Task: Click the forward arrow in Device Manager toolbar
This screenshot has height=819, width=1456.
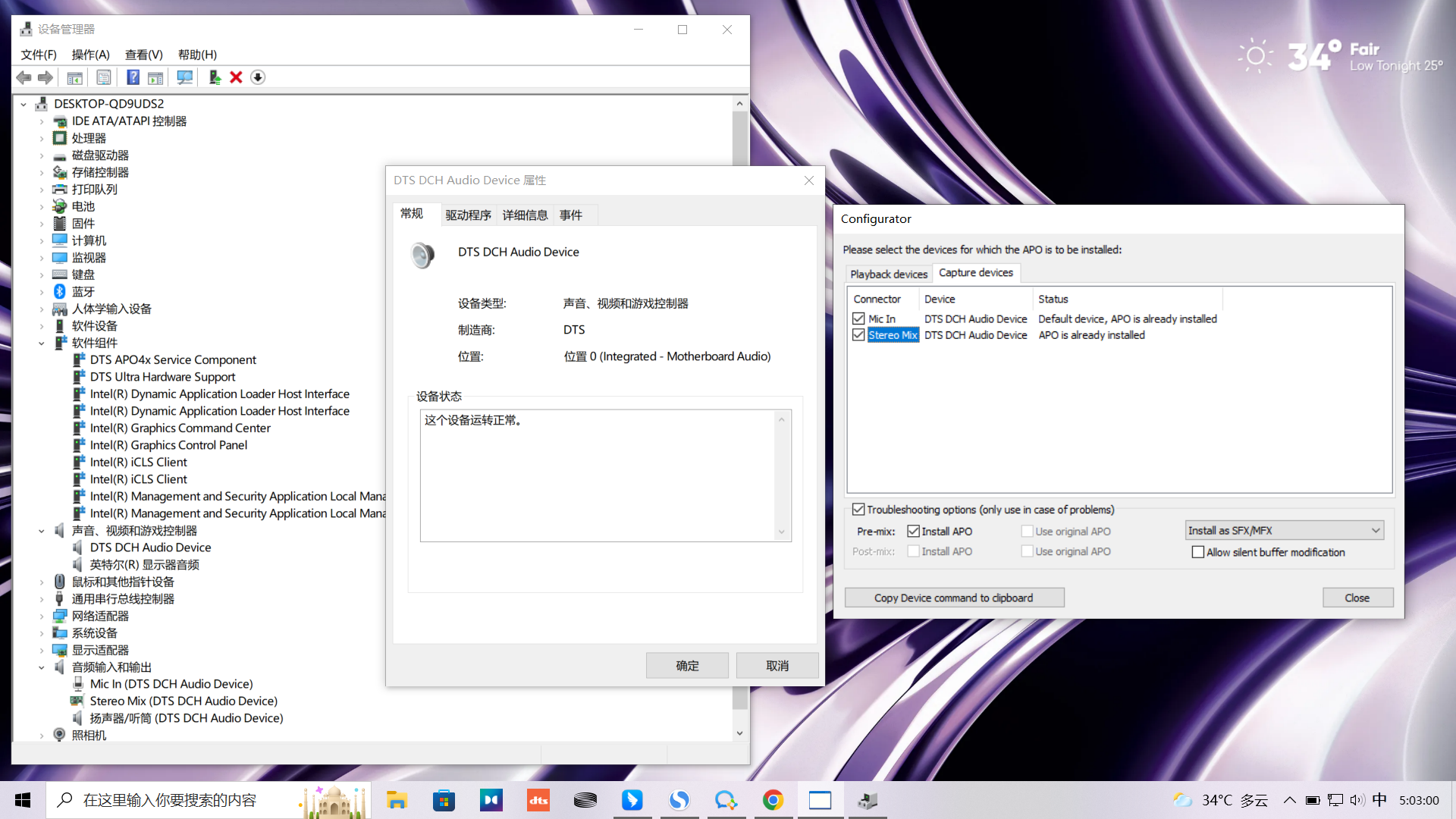Action: 45,77
